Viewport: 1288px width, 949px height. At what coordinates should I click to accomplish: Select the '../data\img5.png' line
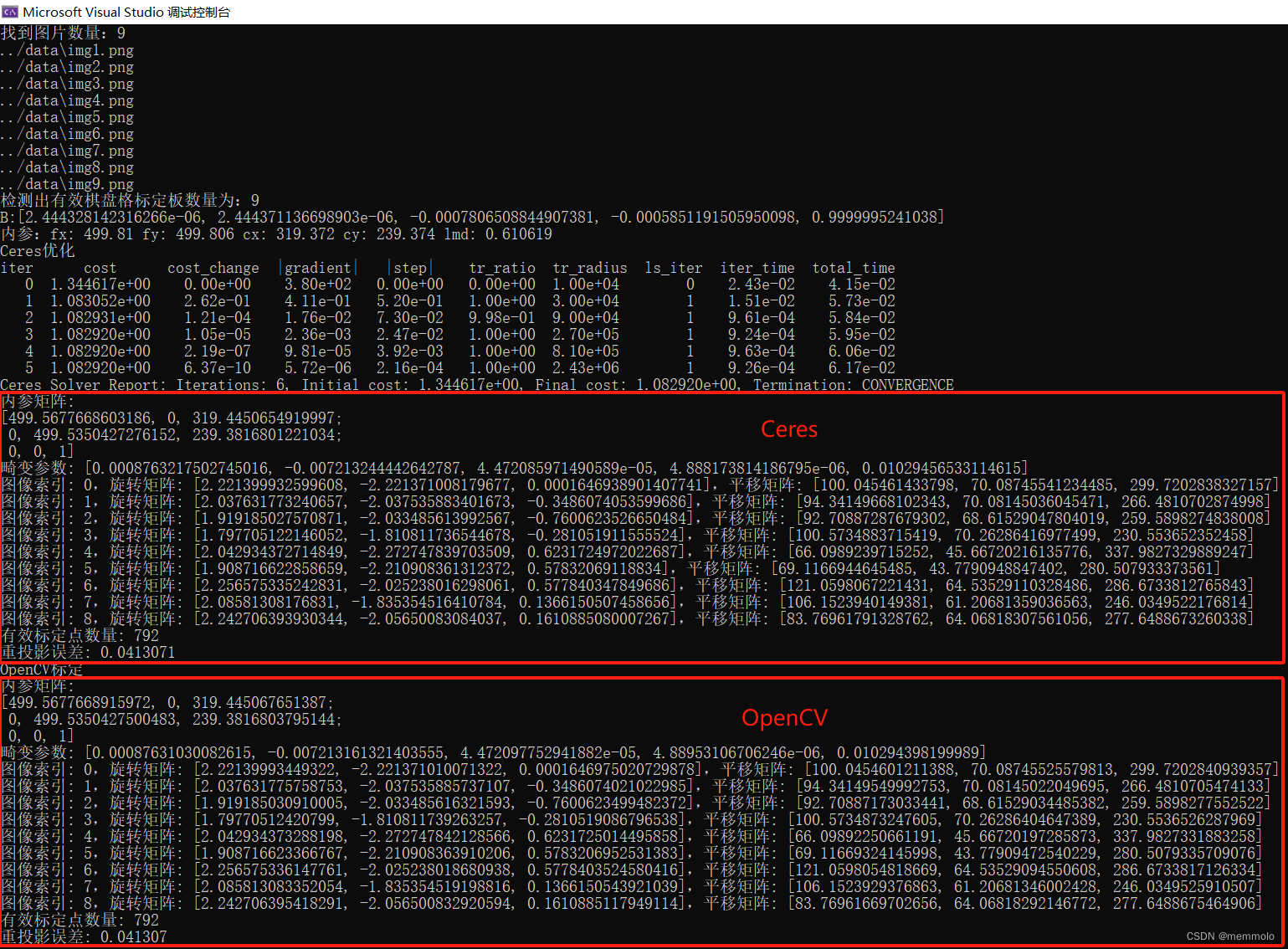[67, 116]
